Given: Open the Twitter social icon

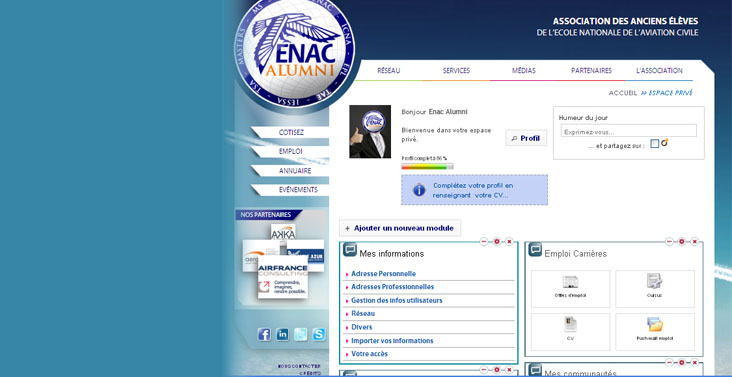Looking at the screenshot, I should coord(301,334).
